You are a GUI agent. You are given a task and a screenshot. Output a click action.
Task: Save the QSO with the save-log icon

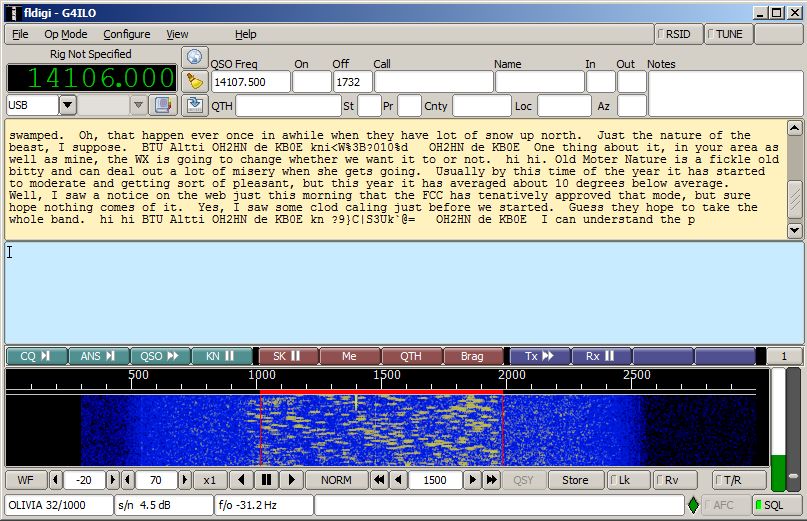point(195,106)
